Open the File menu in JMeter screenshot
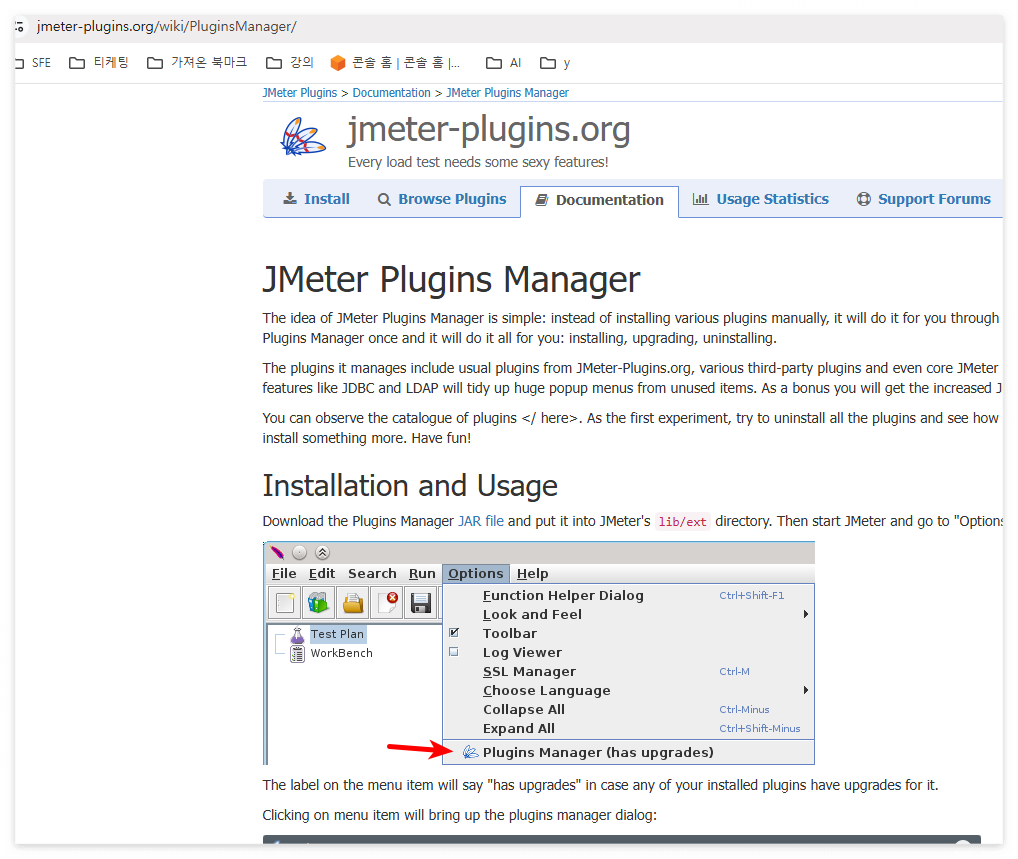Image resolution: width=1018 pixels, height=859 pixels. point(284,573)
